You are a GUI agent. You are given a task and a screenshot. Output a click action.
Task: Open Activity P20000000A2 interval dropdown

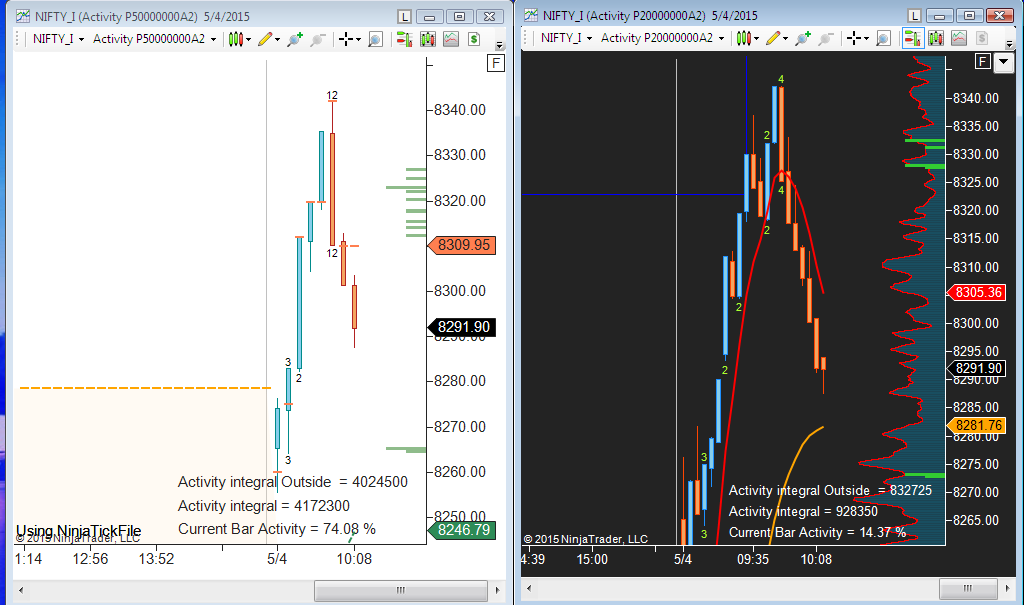[662, 38]
